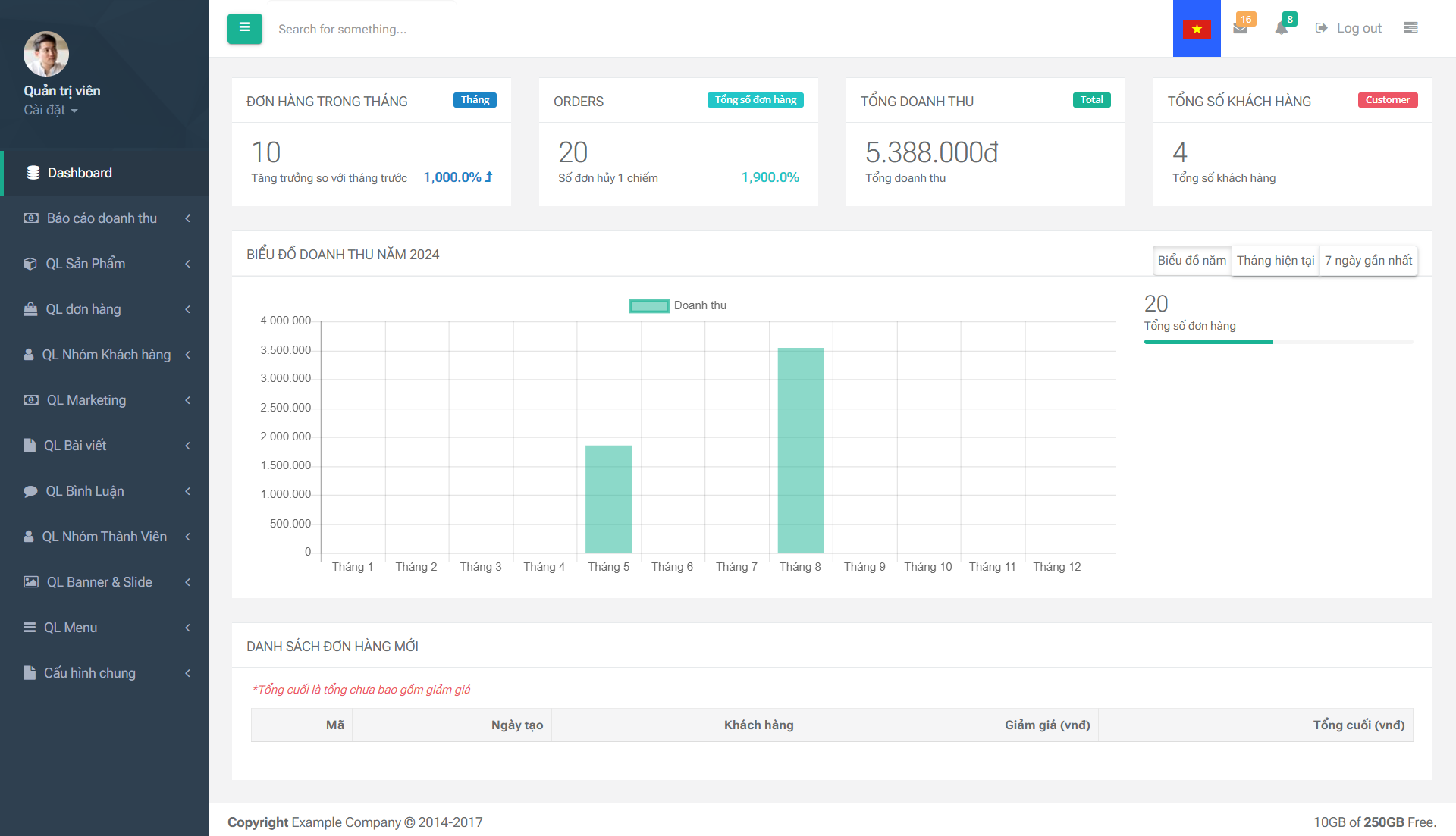Click the QL Sản Phẩm cube icon

click(30, 264)
